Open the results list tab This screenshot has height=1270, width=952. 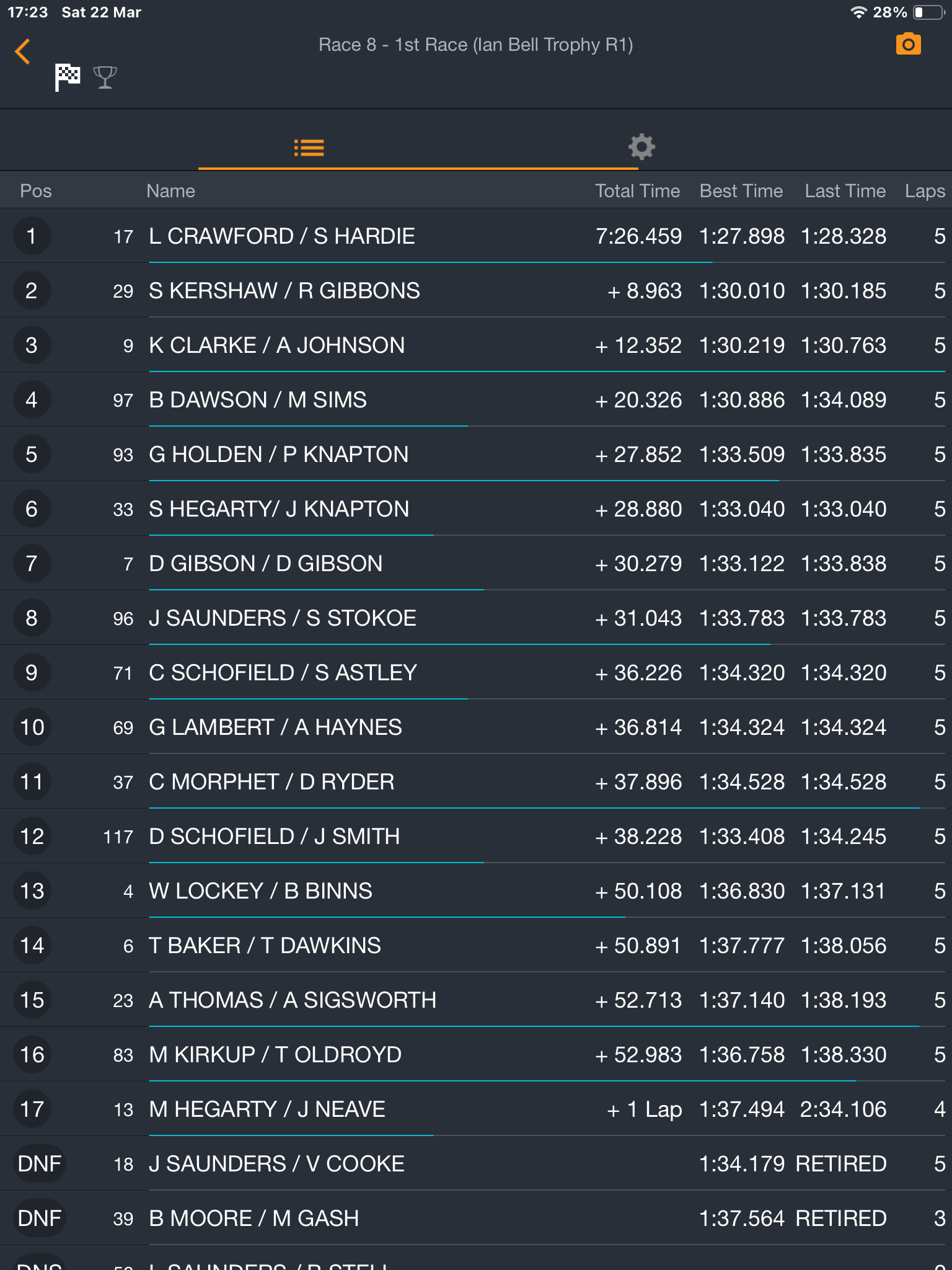pyautogui.click(x=309, y=148)
